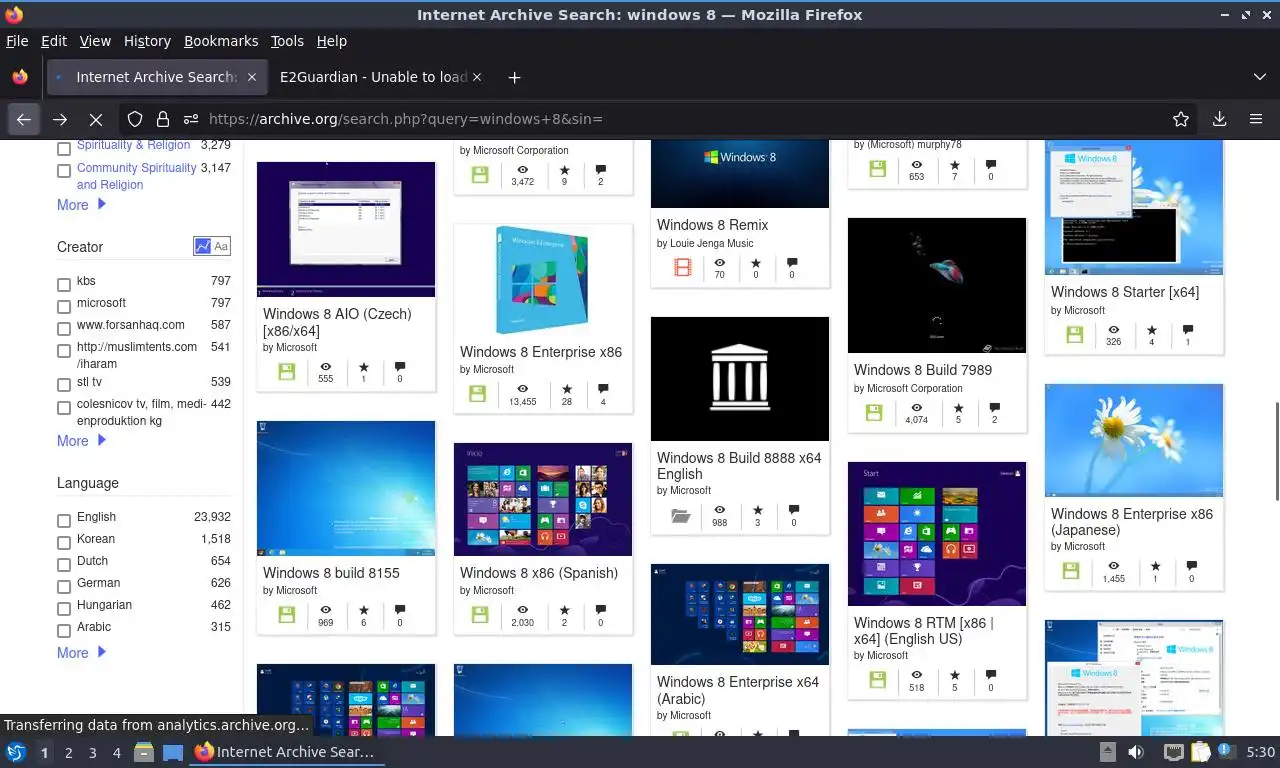The width and height of the screenshot is (1280, 768).
Task: Click favorites star under Windows 8 x86 Spanish
Action: (564, 610)
